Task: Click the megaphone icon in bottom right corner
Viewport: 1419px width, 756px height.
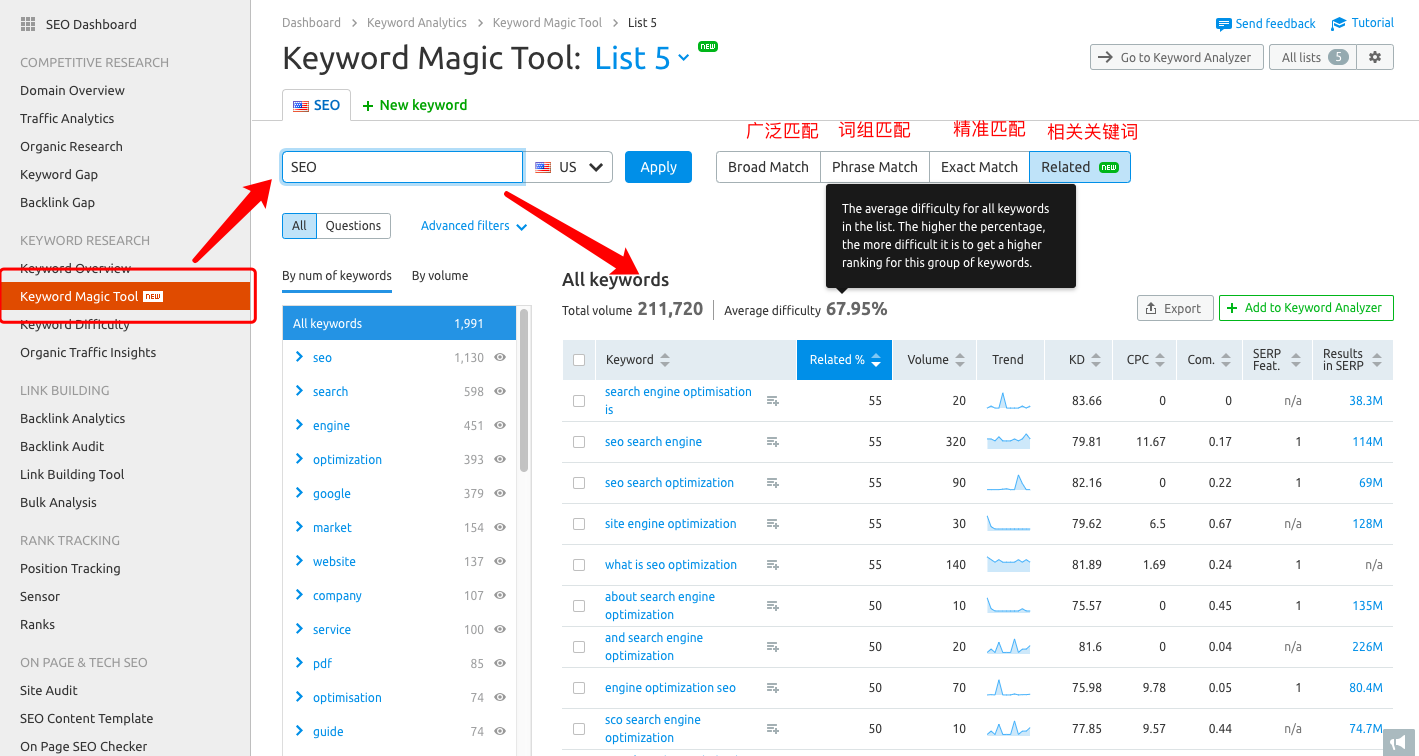Action: point(1397,742)
